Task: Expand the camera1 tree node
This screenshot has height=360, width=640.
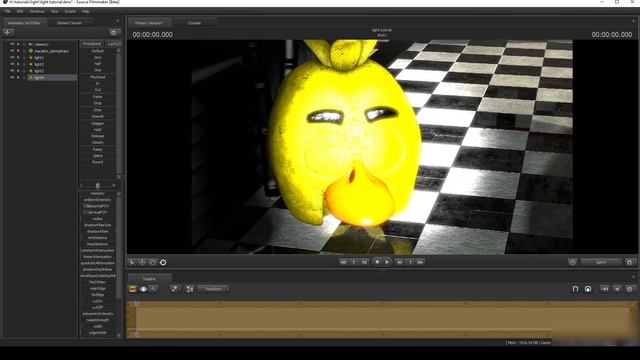Action: [x=24, y=44]
